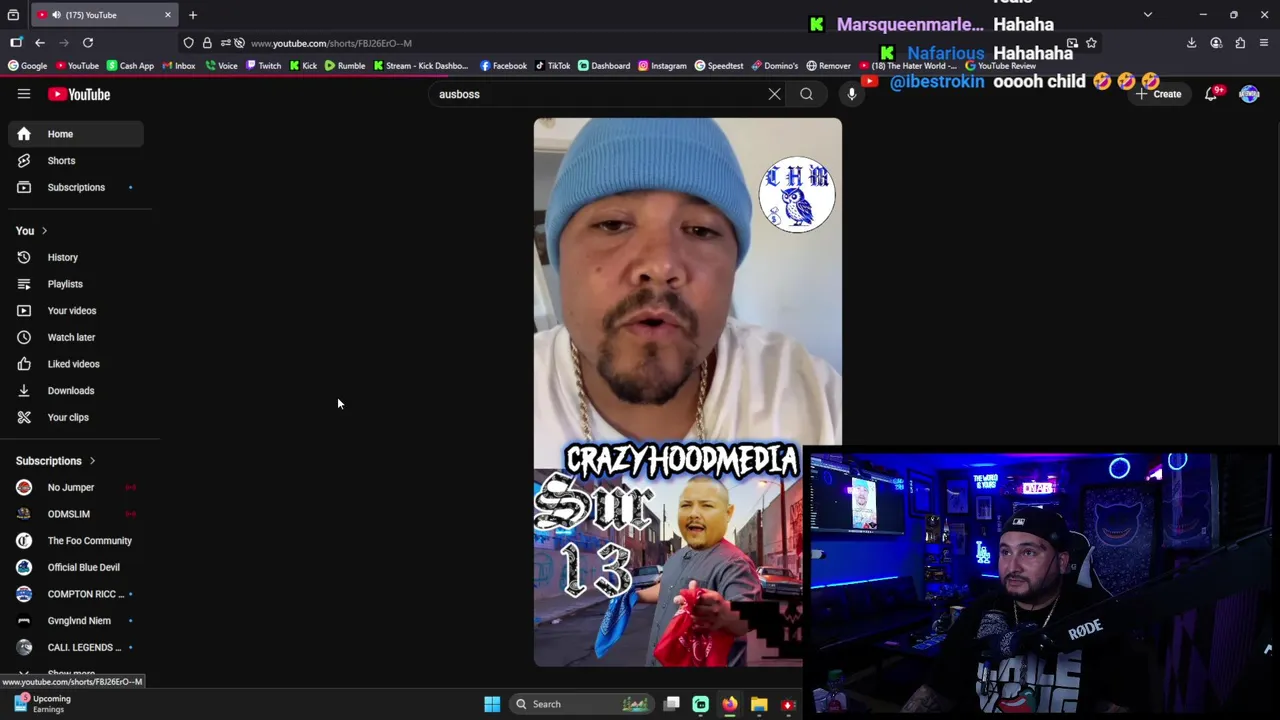1280x720 pixels.
Task: Open Rumble bookmark
Action: 345,66
